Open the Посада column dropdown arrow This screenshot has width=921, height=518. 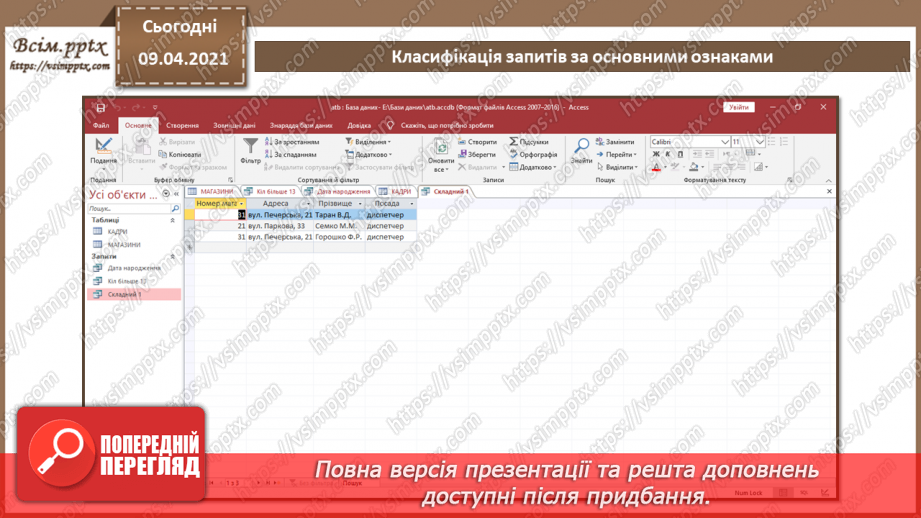(x=412, y=204)
